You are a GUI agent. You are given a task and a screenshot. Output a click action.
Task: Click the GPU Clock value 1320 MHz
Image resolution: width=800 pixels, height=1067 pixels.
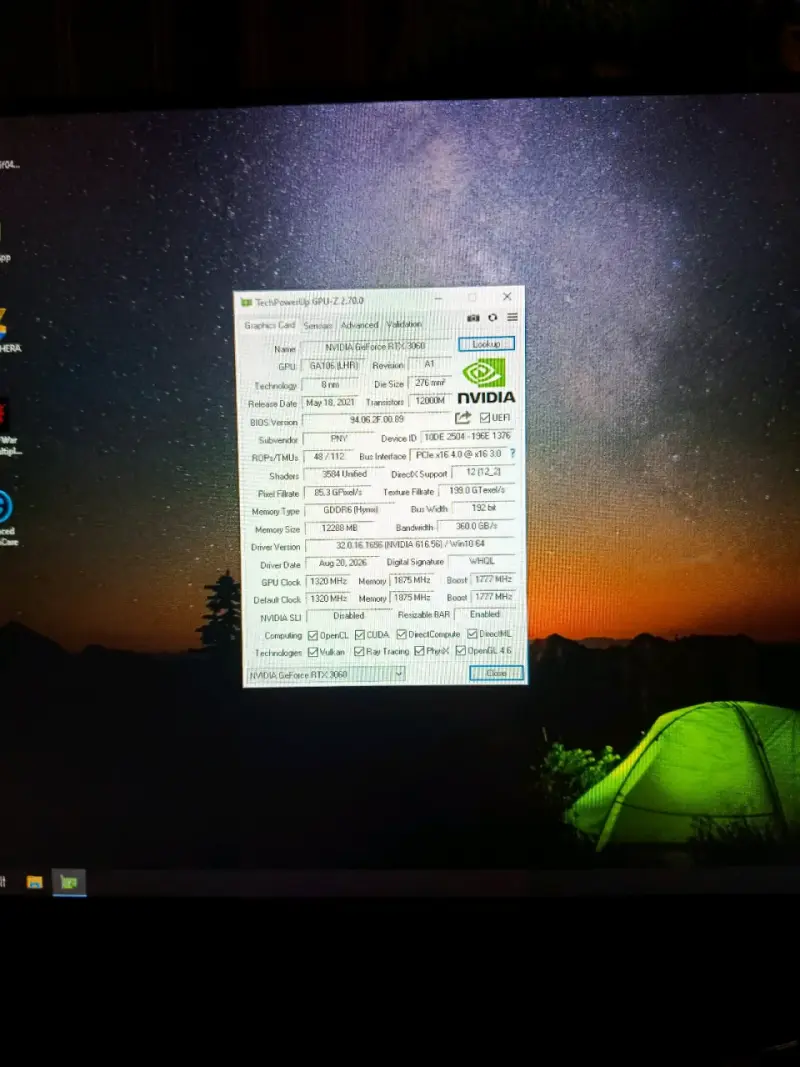(x=329, y=581)
